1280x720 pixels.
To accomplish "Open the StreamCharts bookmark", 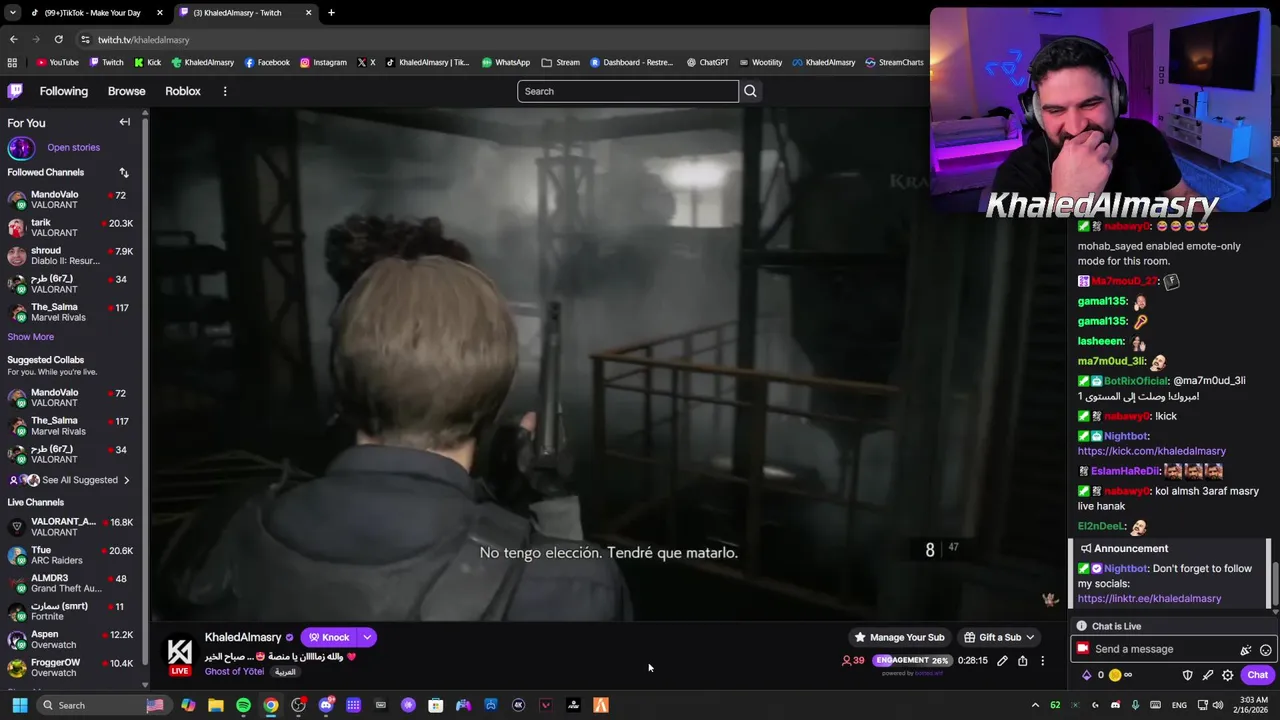I will coord(894,62).
